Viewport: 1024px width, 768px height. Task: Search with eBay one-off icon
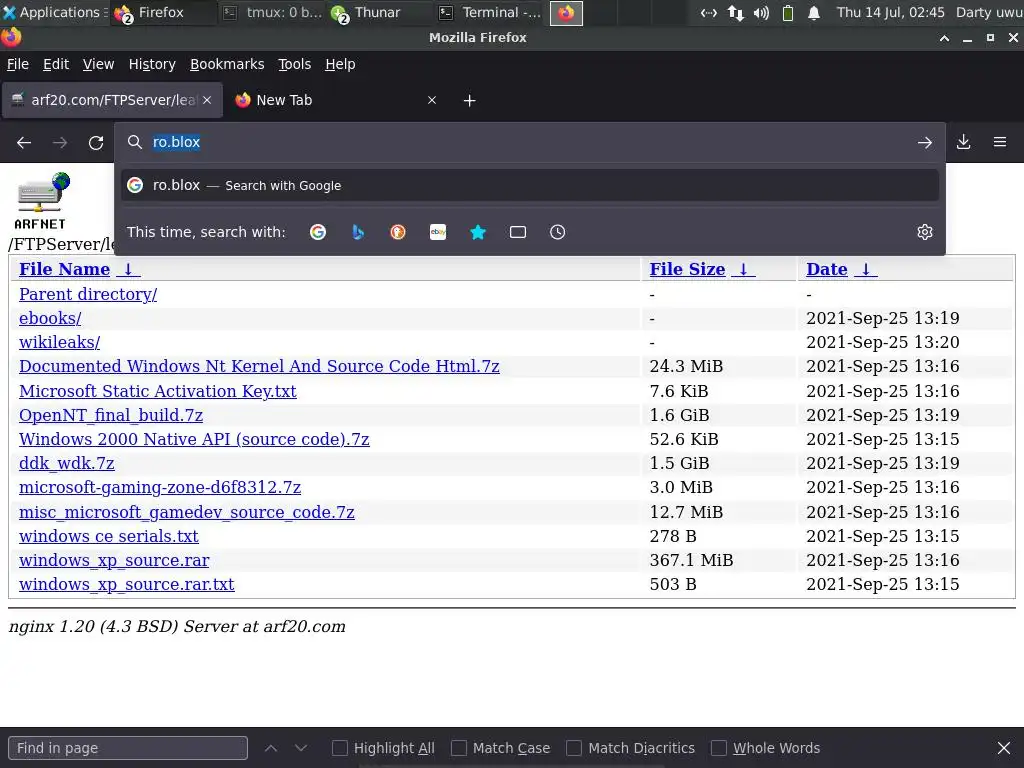[x=438, y=232]
